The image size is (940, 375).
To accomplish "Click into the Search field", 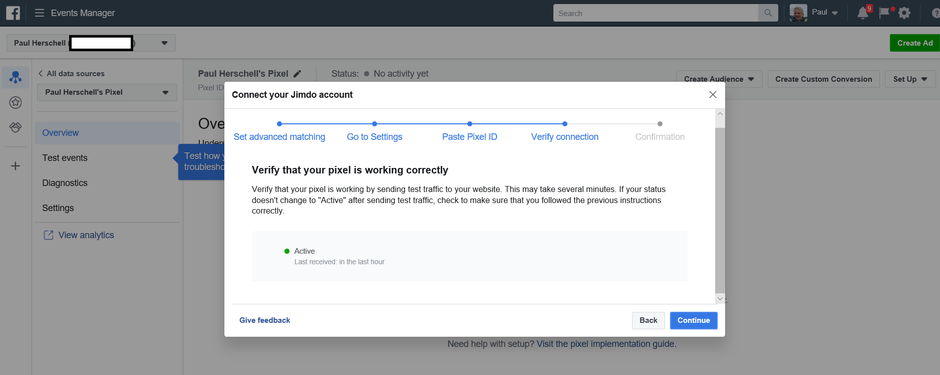I will (x=656, y=13).
